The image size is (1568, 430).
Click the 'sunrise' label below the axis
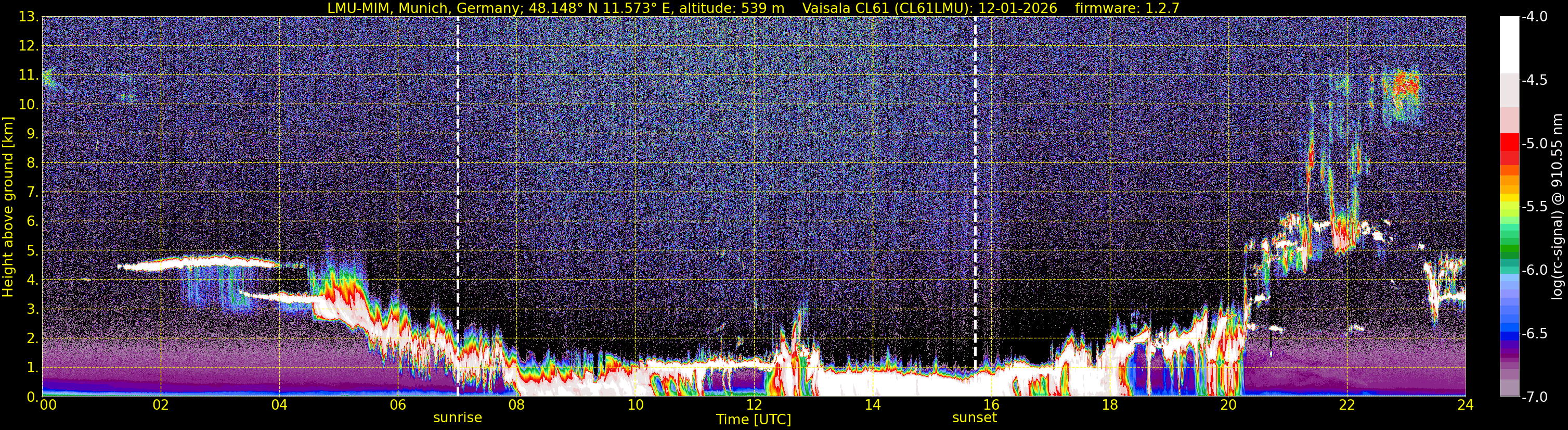click(x=458, y=418)
